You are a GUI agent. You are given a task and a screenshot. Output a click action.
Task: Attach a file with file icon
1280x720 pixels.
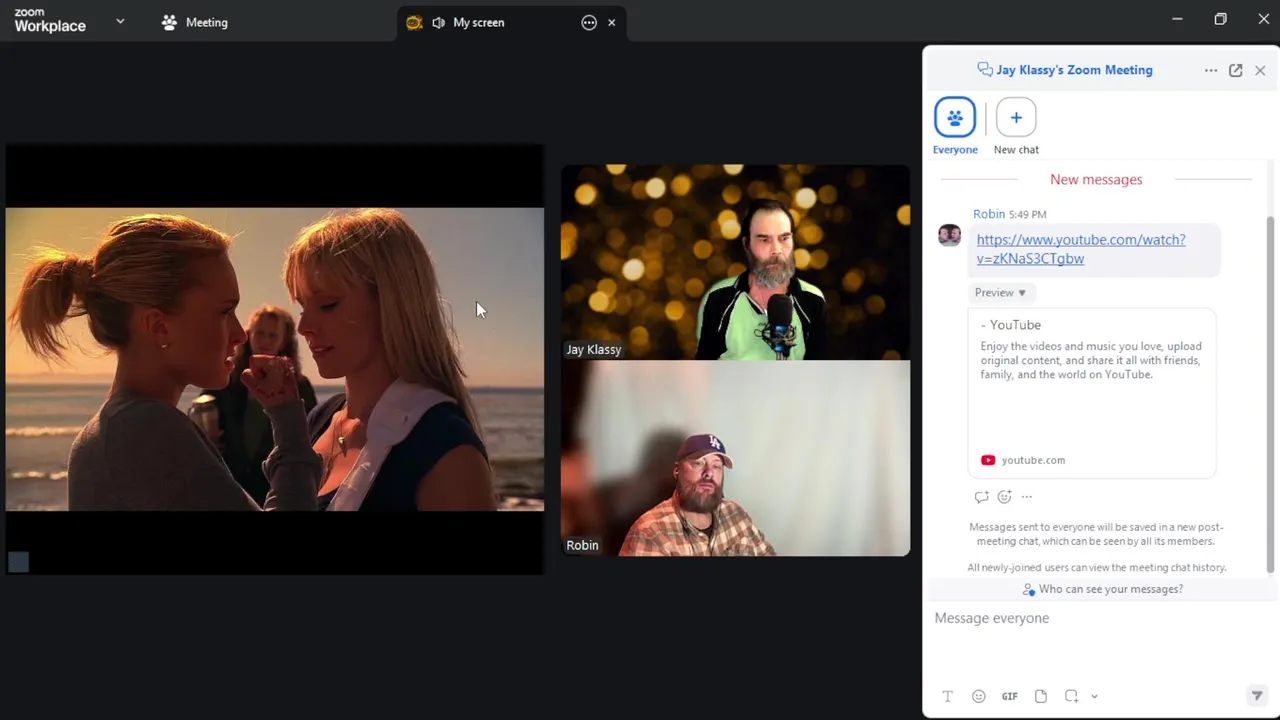point(1041,696)
